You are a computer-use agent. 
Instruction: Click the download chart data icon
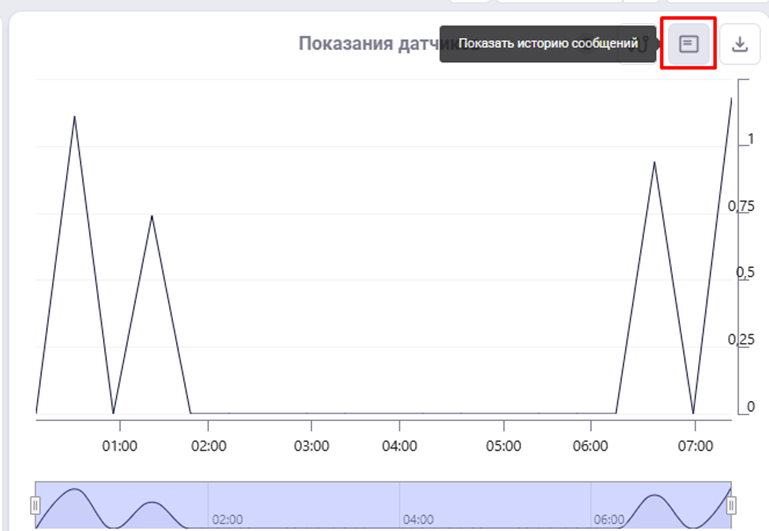tap(739, 44)
